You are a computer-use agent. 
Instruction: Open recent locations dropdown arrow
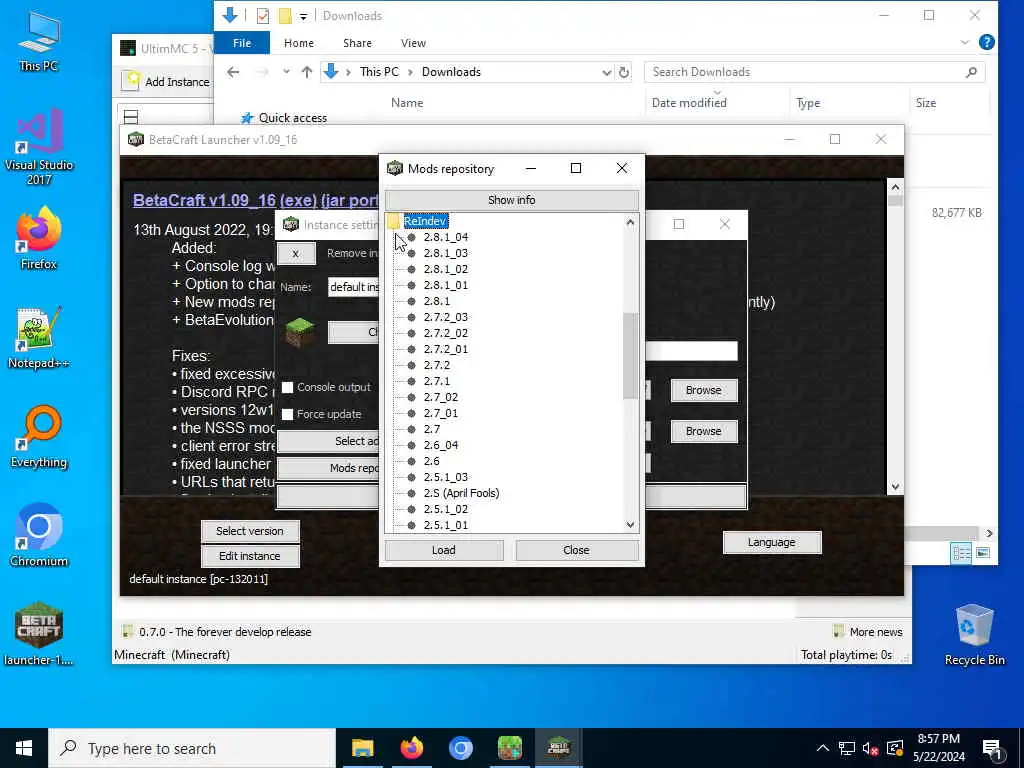(x=286, y=72)
